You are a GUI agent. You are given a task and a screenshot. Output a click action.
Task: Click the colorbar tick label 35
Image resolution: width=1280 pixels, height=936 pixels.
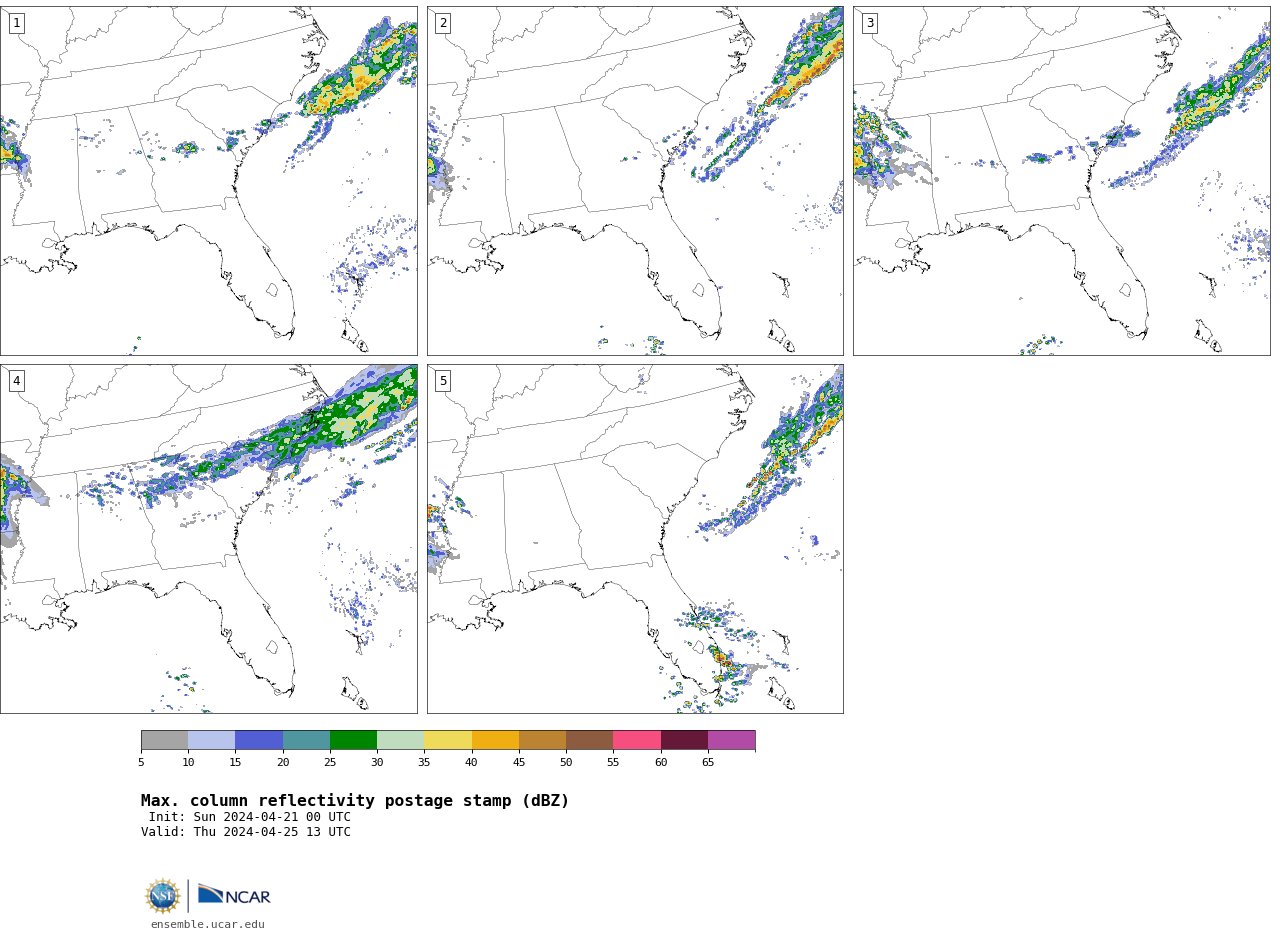424,763
